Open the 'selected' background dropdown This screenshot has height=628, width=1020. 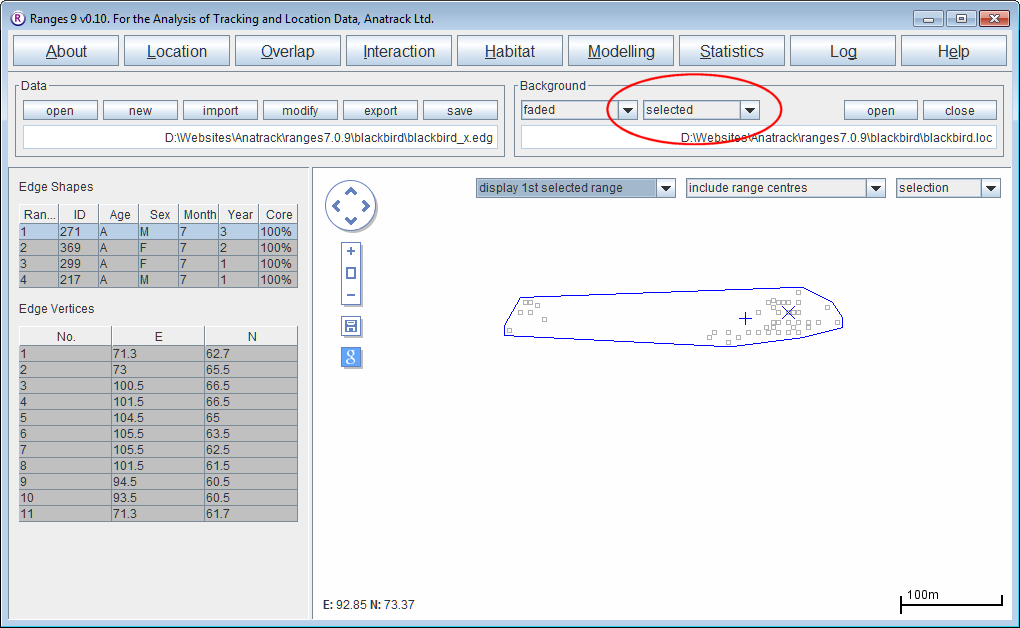(750, 110)
